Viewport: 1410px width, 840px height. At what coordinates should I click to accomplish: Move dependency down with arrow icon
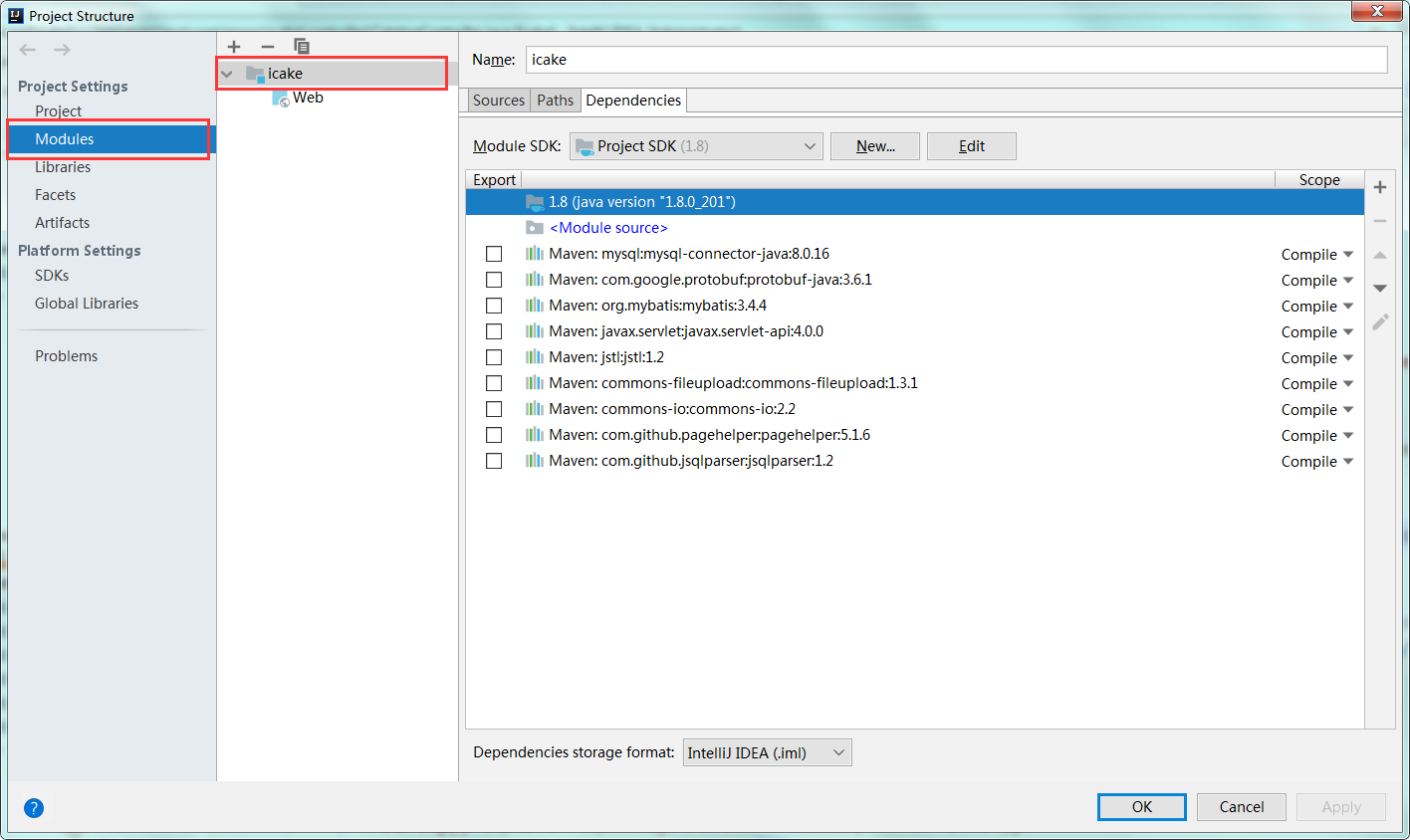tap(1380, 289)
